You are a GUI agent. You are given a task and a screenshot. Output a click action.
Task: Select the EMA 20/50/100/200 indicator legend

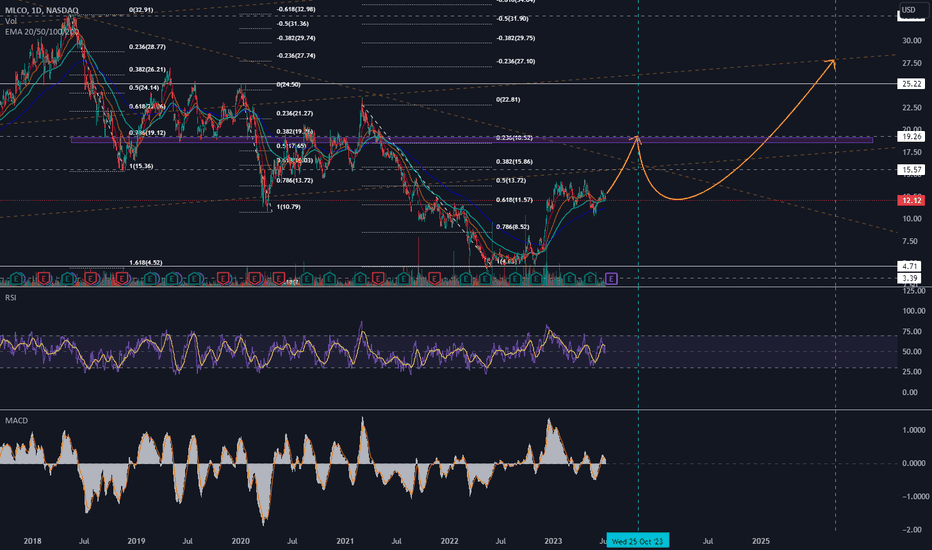(x=41, y=32)
